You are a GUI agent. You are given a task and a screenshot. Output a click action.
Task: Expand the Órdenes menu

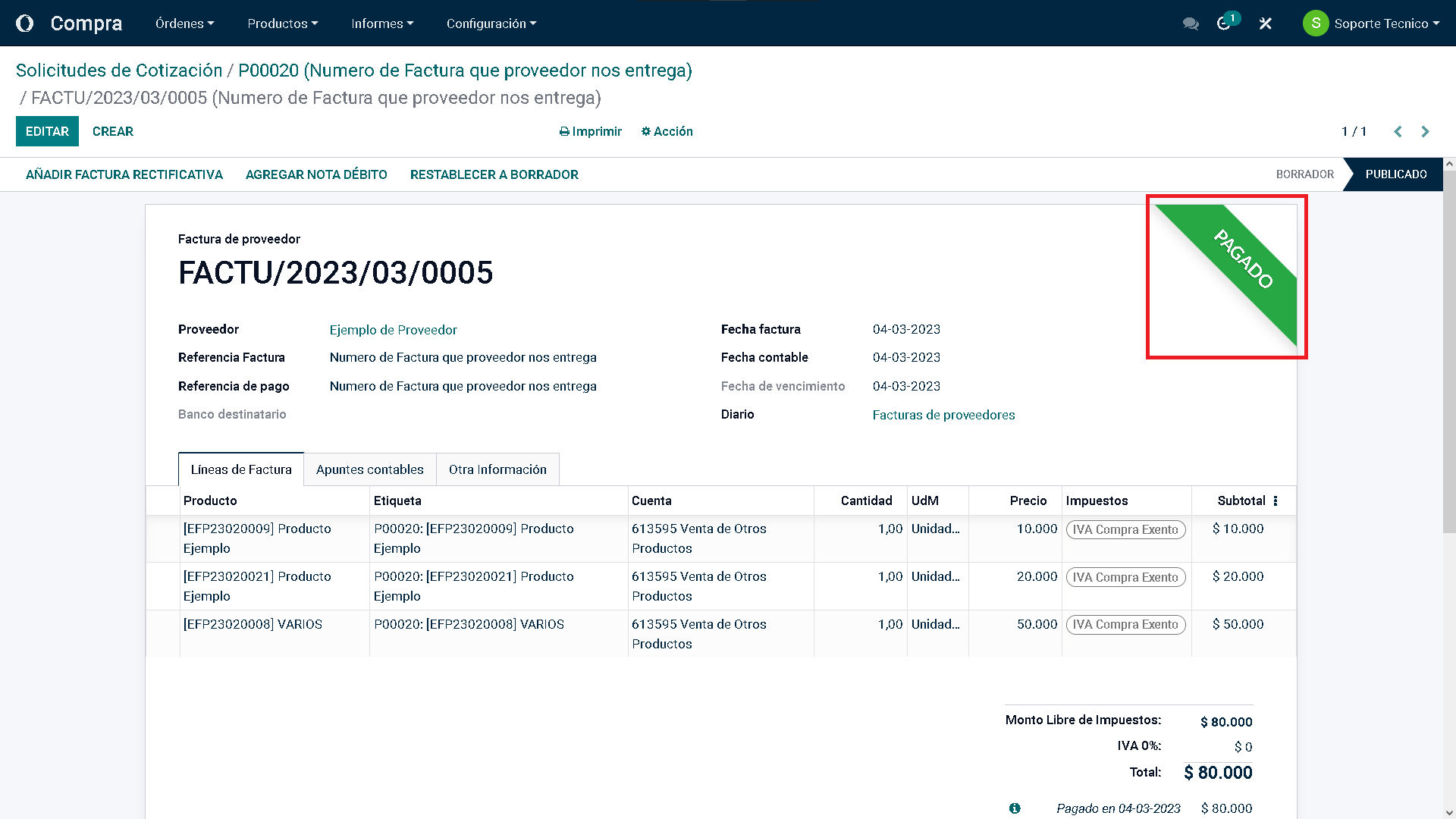[x=184, y=24]
